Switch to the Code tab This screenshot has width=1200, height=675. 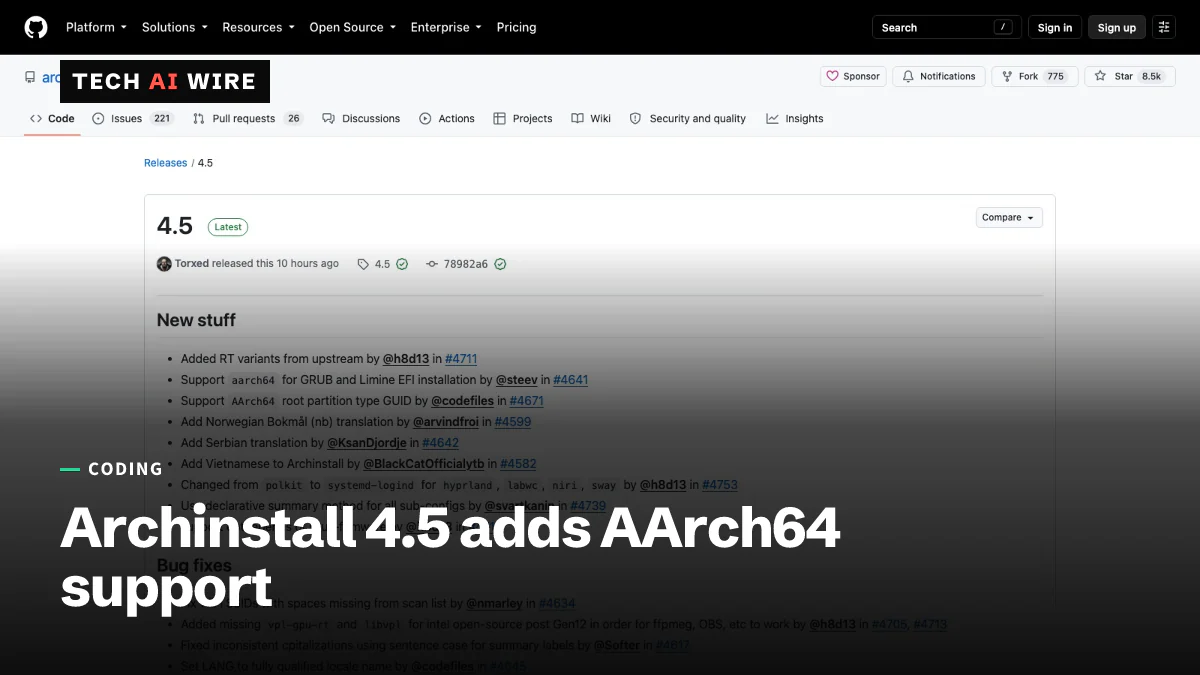(x=52, y=118)
